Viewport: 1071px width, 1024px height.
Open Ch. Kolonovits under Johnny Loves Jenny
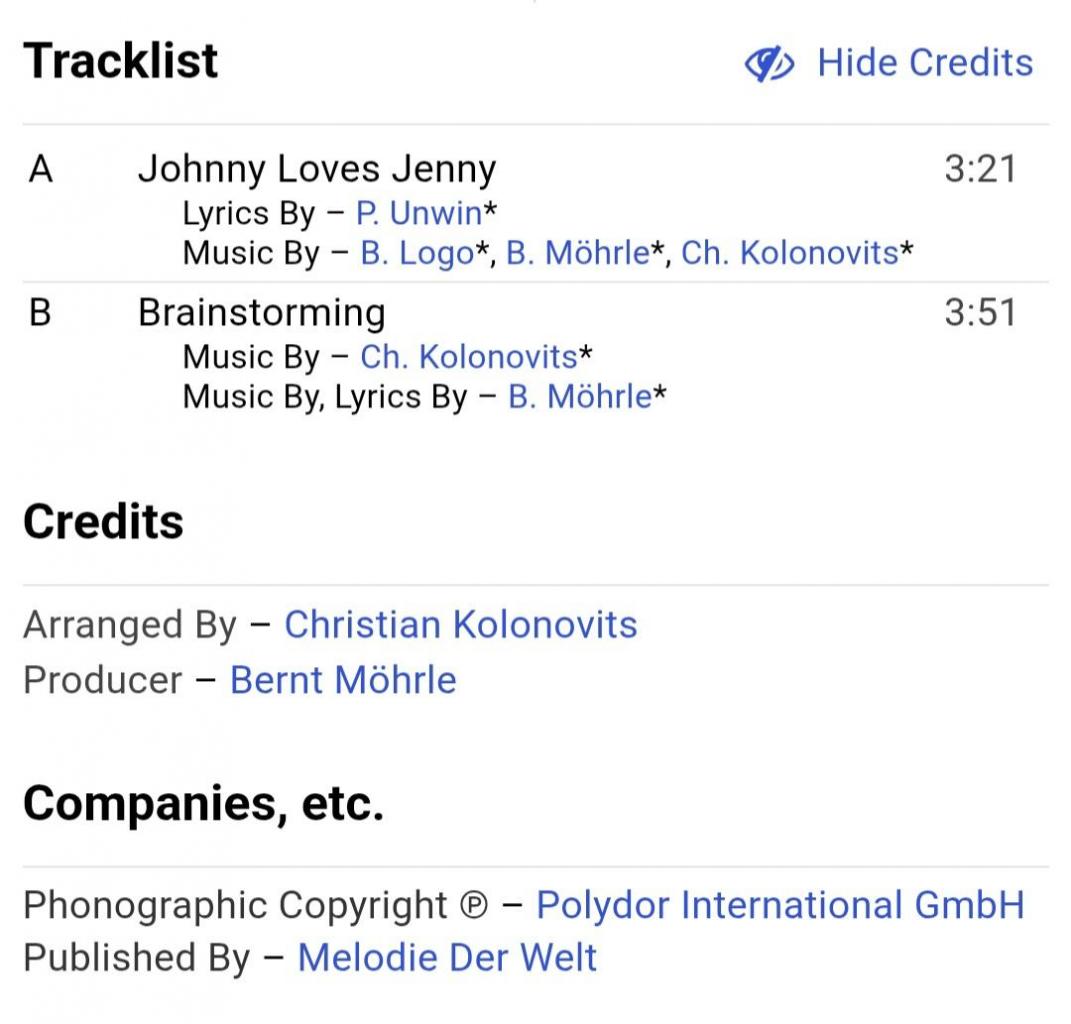[789, 254]
